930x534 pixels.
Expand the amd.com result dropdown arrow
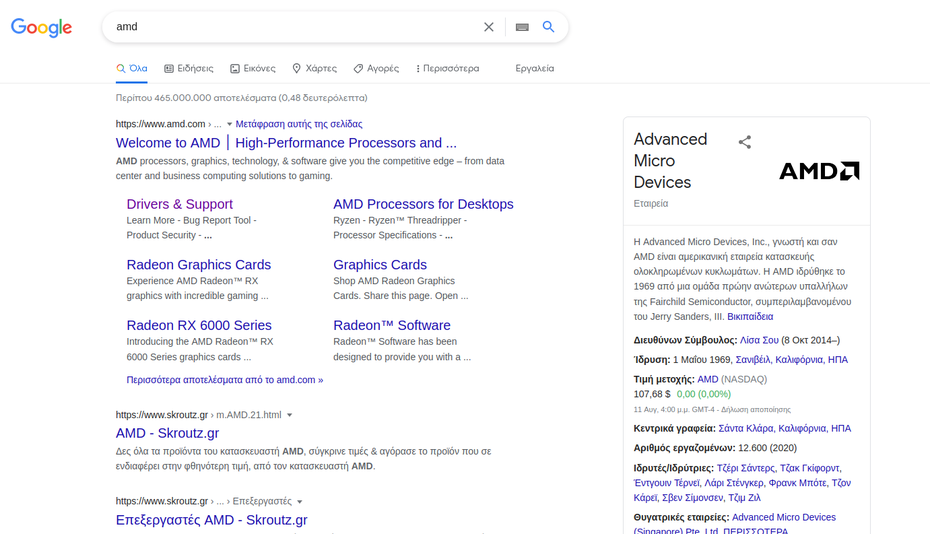click(229, 125)
